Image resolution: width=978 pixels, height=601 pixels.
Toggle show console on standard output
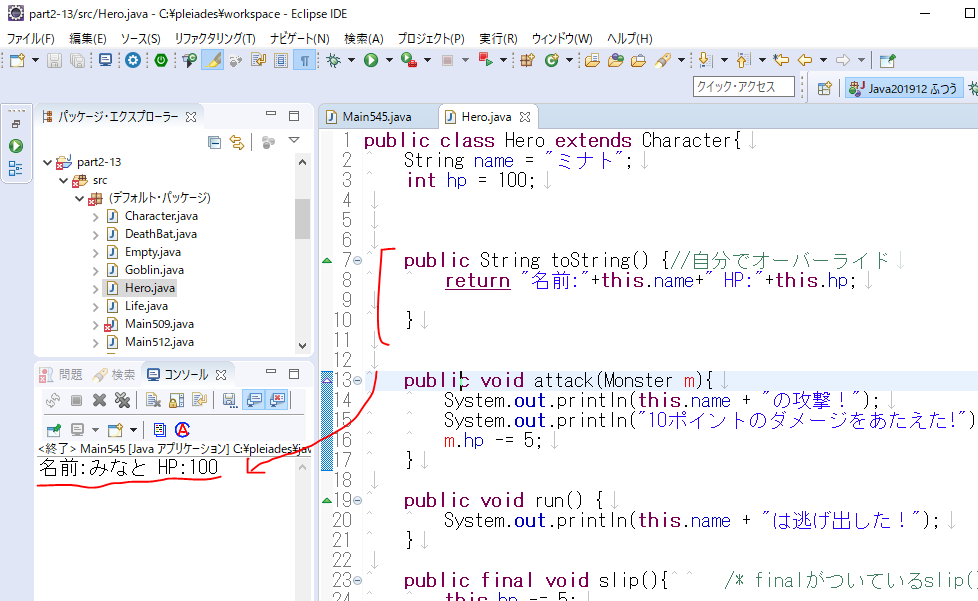(x=254, y=400)
